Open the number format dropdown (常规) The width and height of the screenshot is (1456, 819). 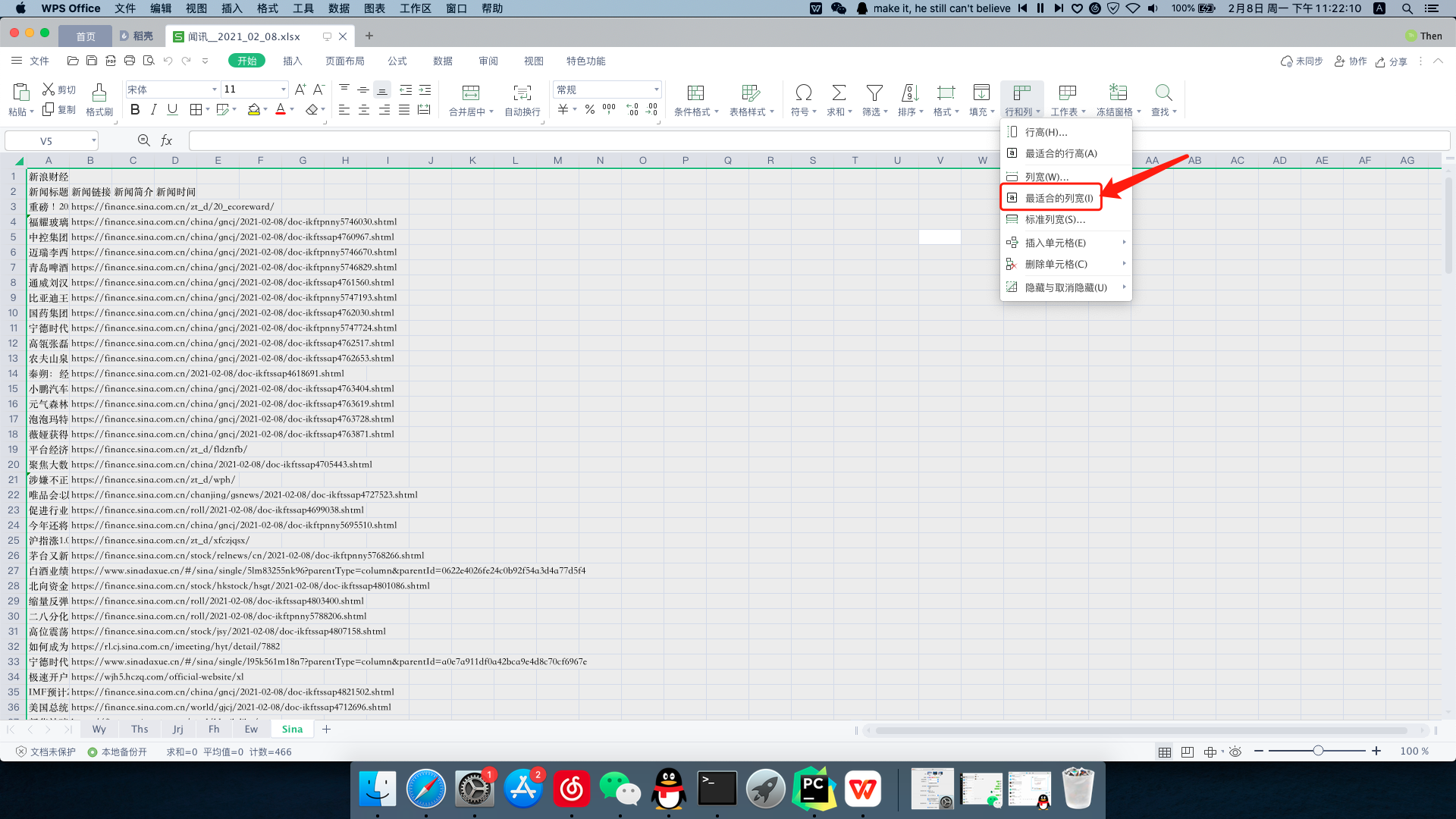click(656, 89)
